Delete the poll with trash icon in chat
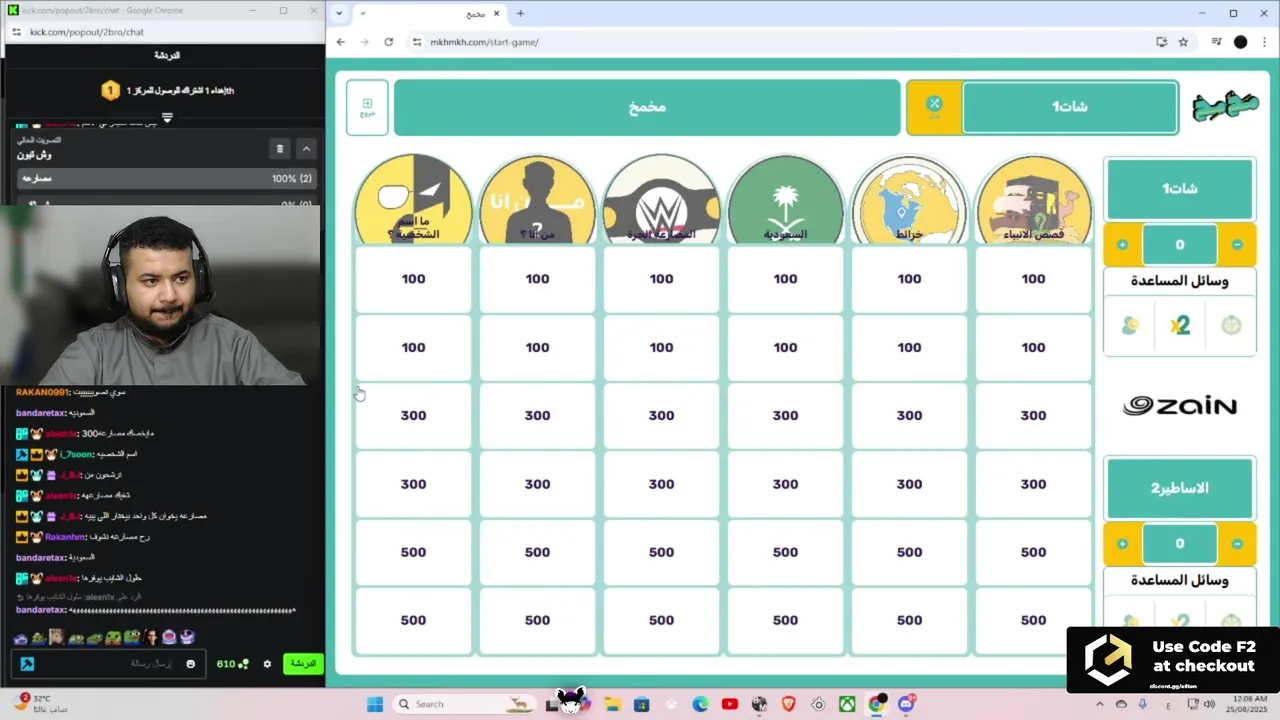 coord(280,148)
